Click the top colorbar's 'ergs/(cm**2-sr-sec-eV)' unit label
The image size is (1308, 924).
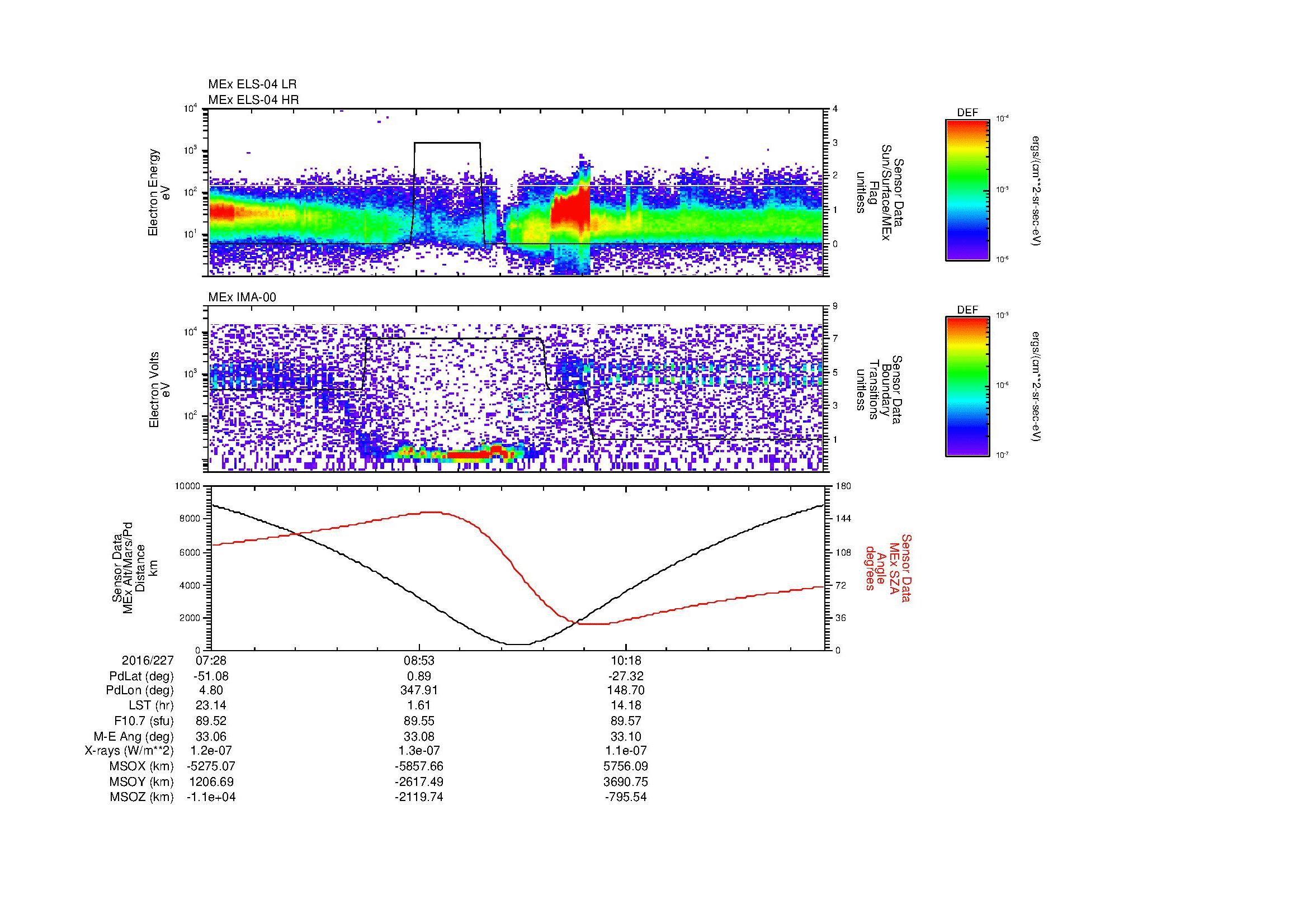[x=1036, y=190]
